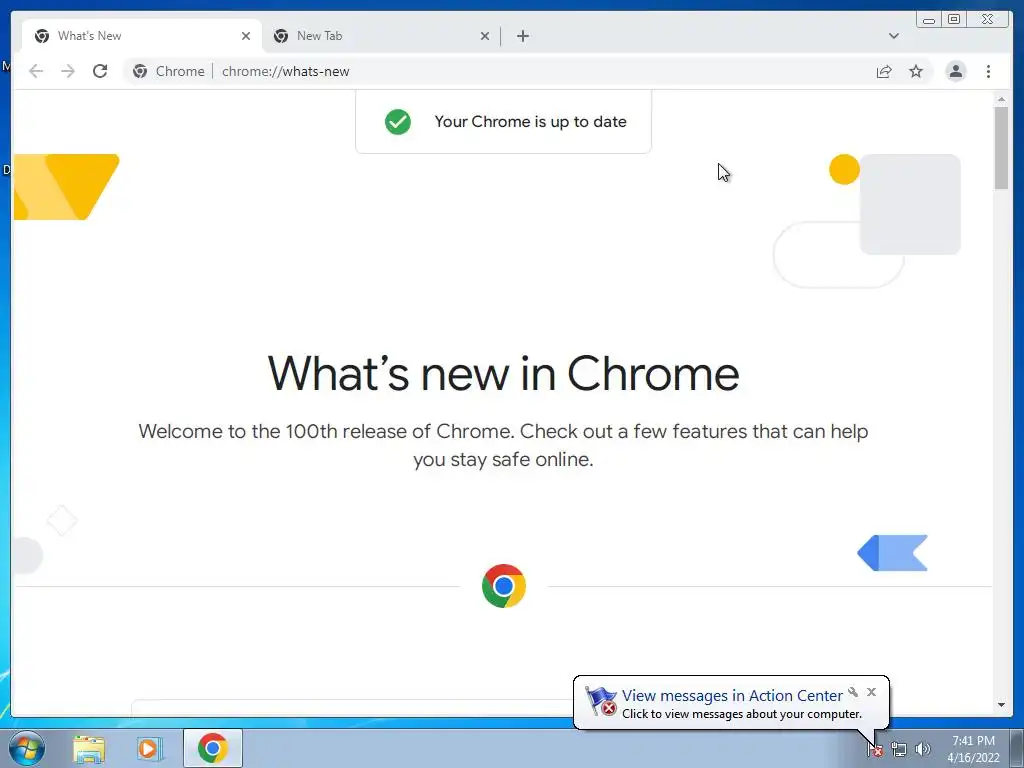1024x768 pixels.
Task: Open Windows Explorer from taskbar
Action: 89,748
